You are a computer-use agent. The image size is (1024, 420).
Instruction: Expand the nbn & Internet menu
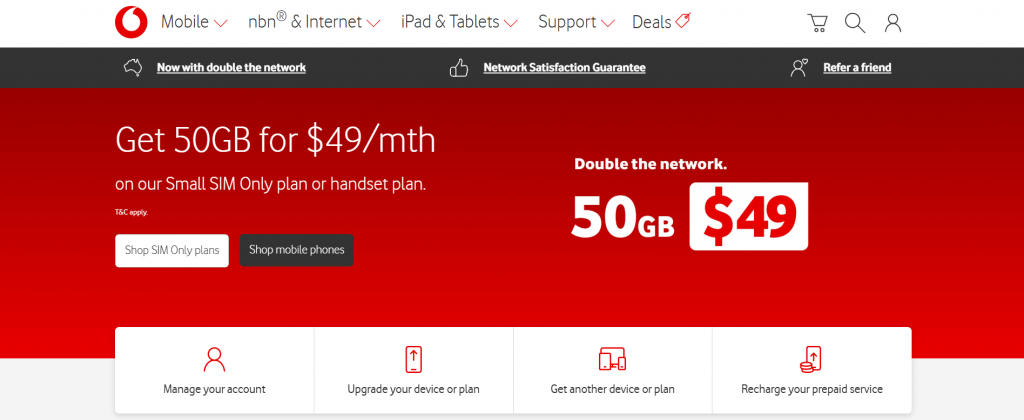tap(314, 22)
